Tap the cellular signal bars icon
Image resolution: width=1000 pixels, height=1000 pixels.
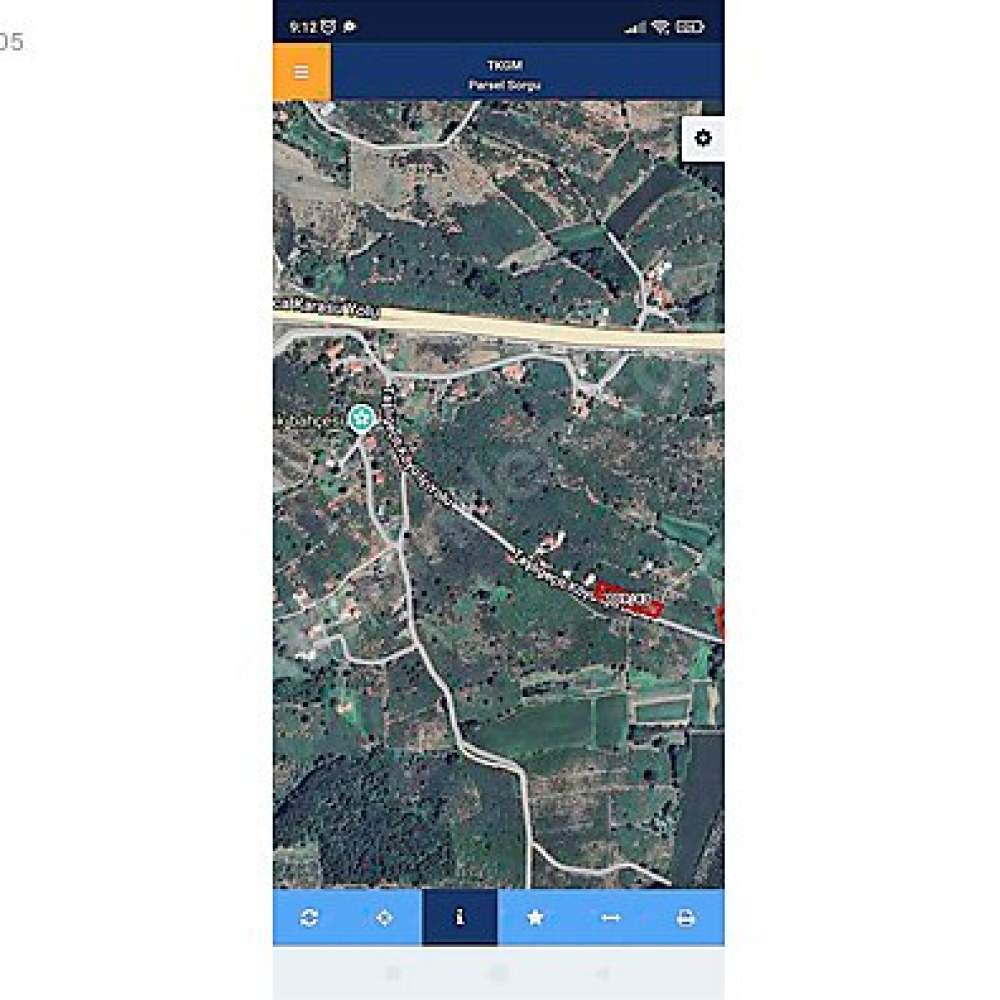(635, 27)
